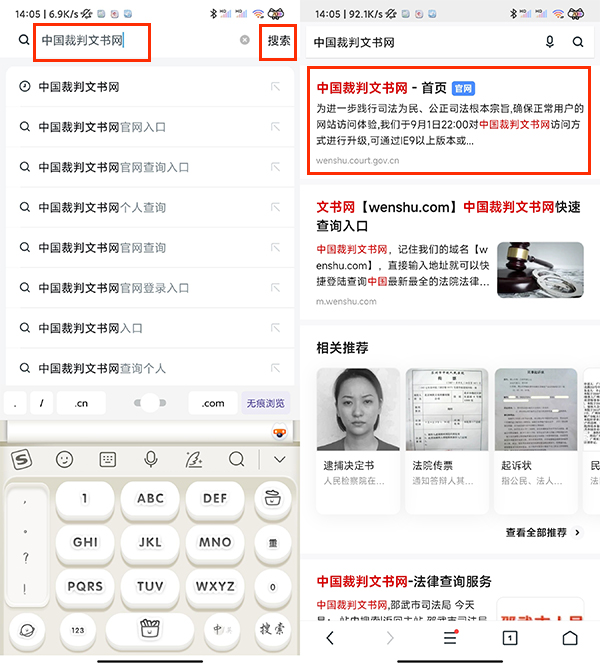
Task: Collapse keyboard with the down chevron
Action: [280, 459]
